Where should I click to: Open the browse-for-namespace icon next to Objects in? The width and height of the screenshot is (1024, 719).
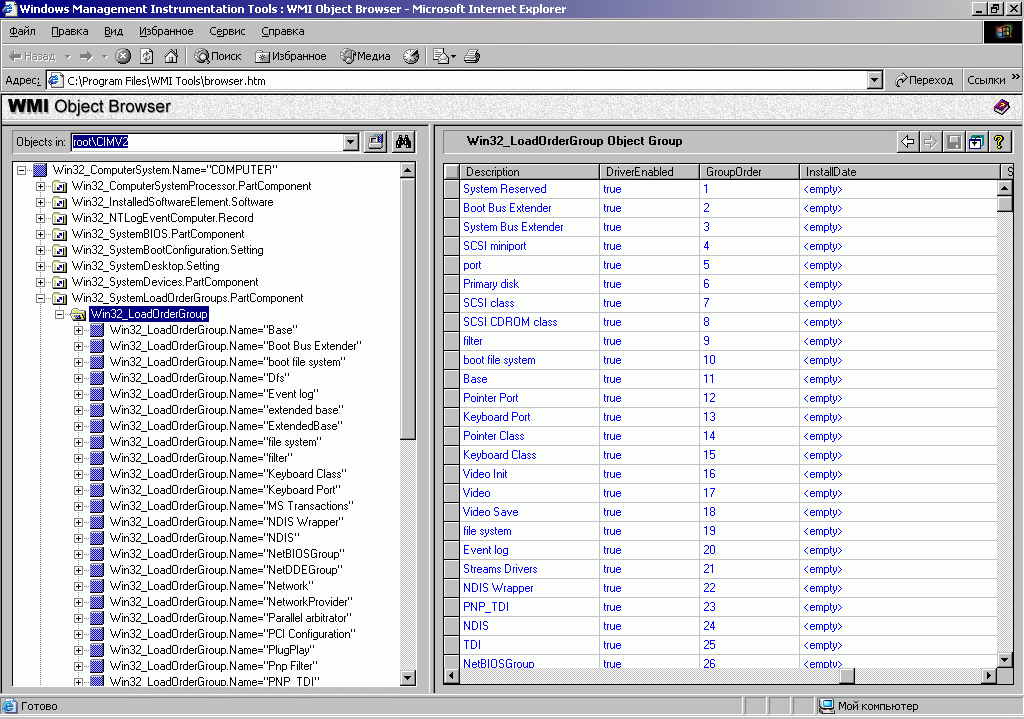click(374, 141)
